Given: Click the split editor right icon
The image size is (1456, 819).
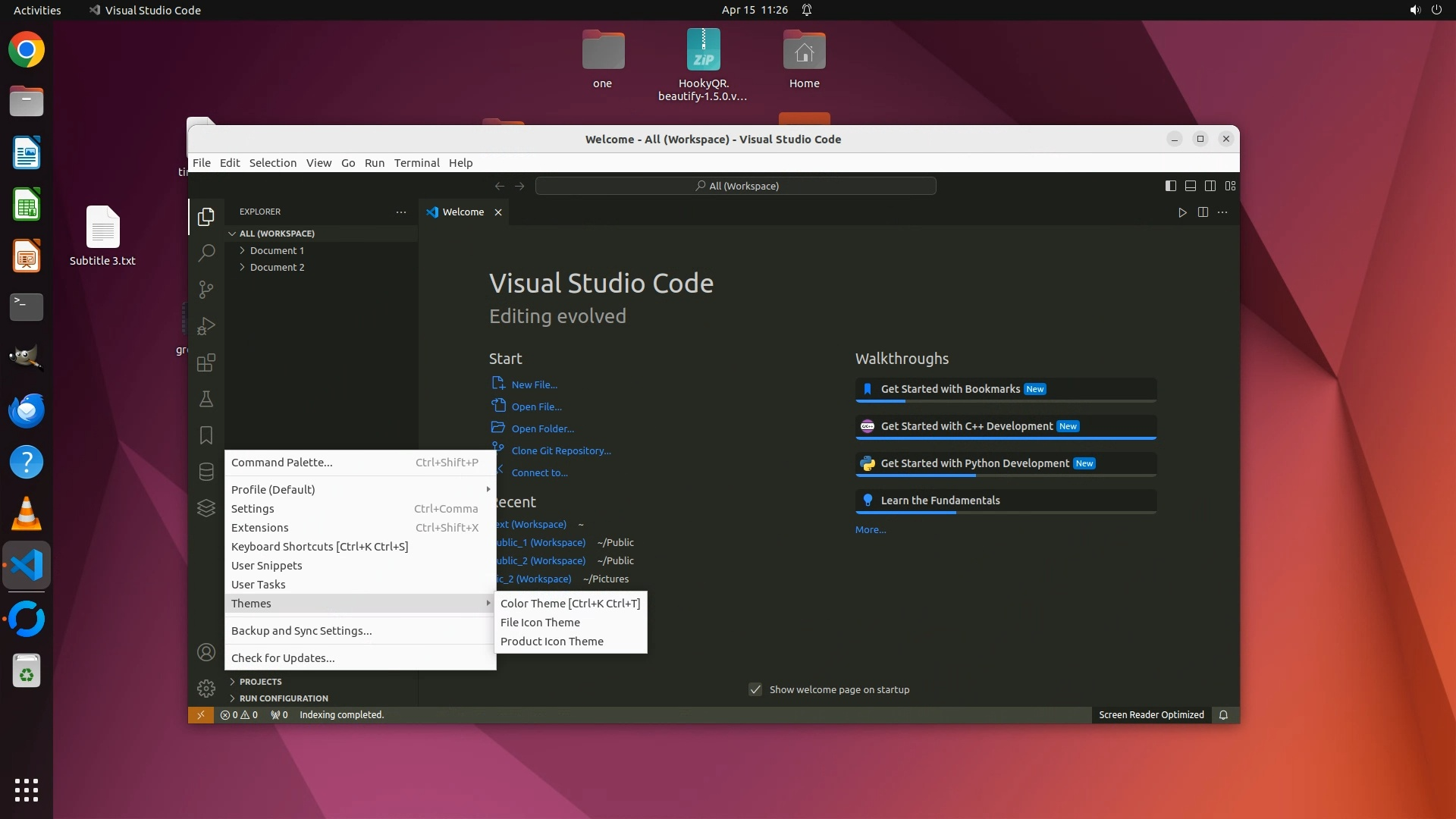Looking at the screenshot, I should point(1203,212).
